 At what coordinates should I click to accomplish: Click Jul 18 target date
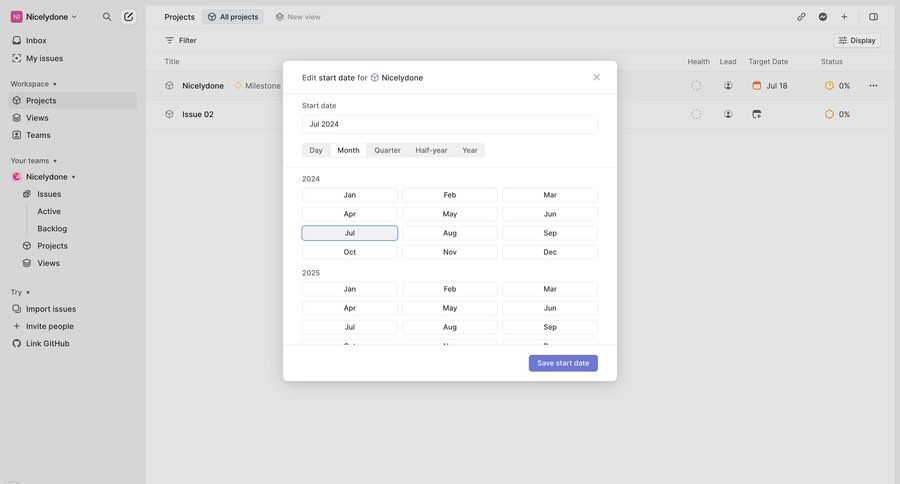[770, 86]
